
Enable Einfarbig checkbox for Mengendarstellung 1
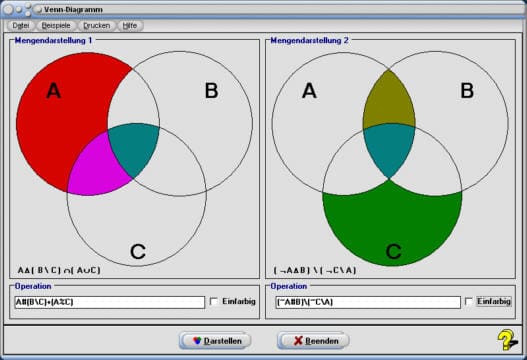[x=214, y=302]
